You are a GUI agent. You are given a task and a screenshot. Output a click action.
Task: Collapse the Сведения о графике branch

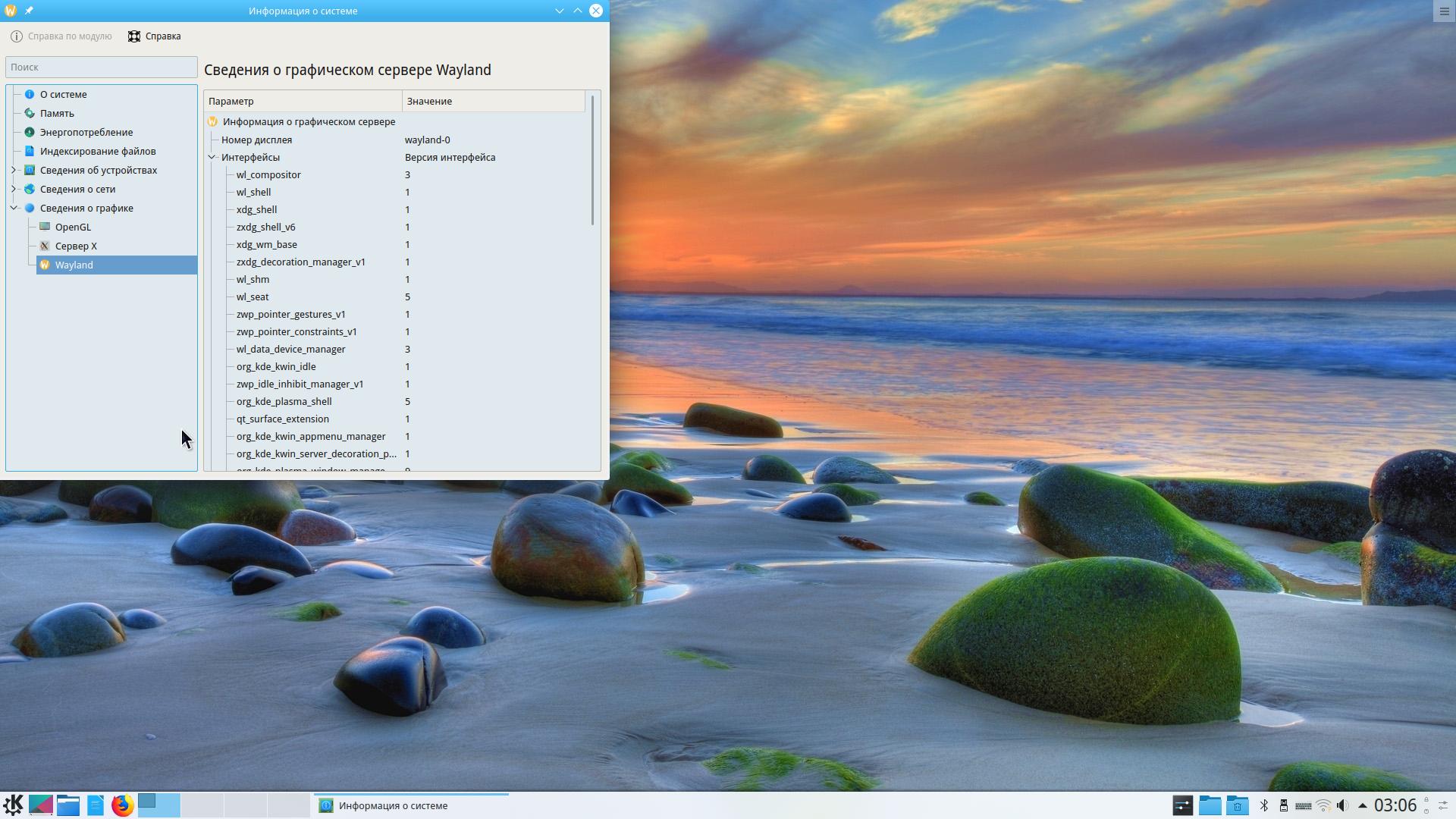tap(14, 208)
